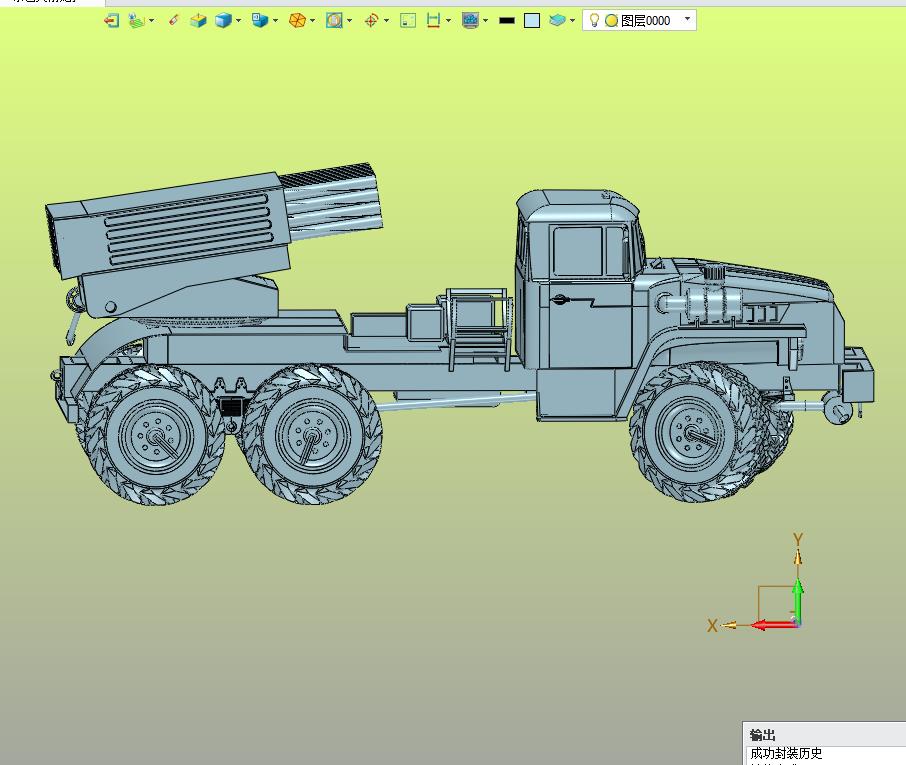Image resolution: width=906 pixels, height=765 pixels.
Task: Click the pick filter icon in toolbar
Action: pos(136,21)
